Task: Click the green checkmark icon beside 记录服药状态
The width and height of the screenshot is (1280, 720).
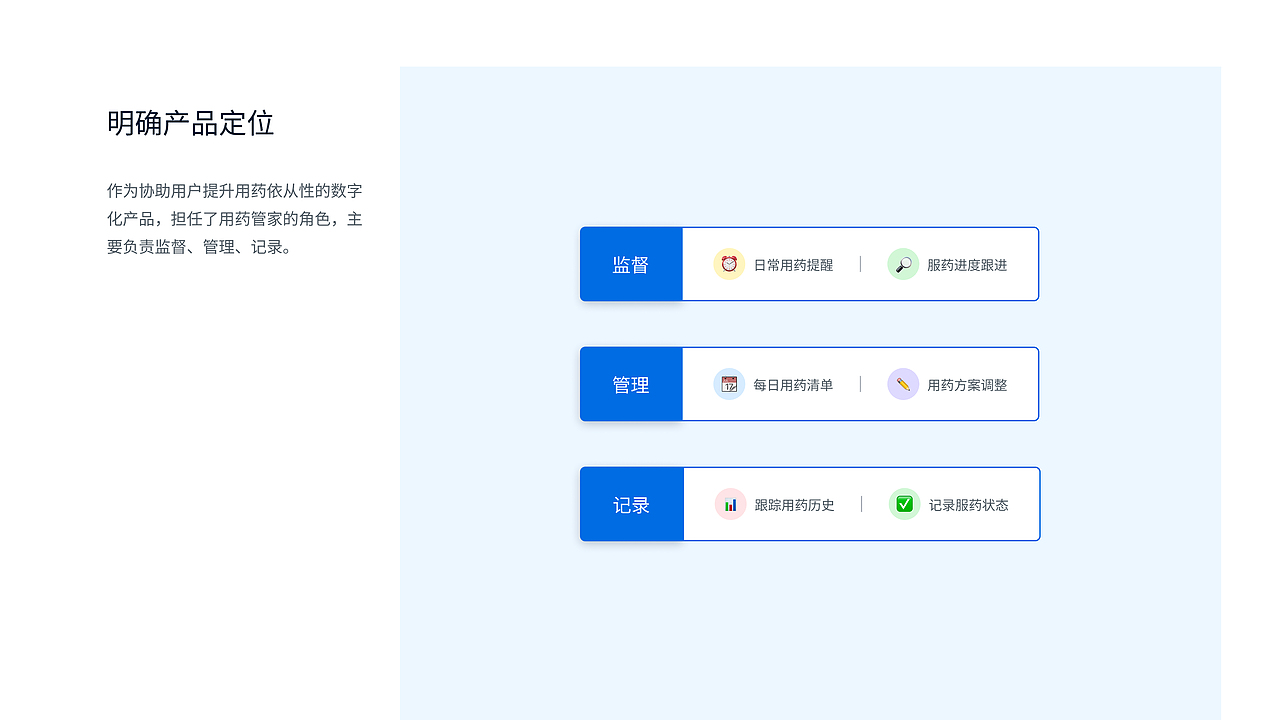Action: click(x=904, y=504)
